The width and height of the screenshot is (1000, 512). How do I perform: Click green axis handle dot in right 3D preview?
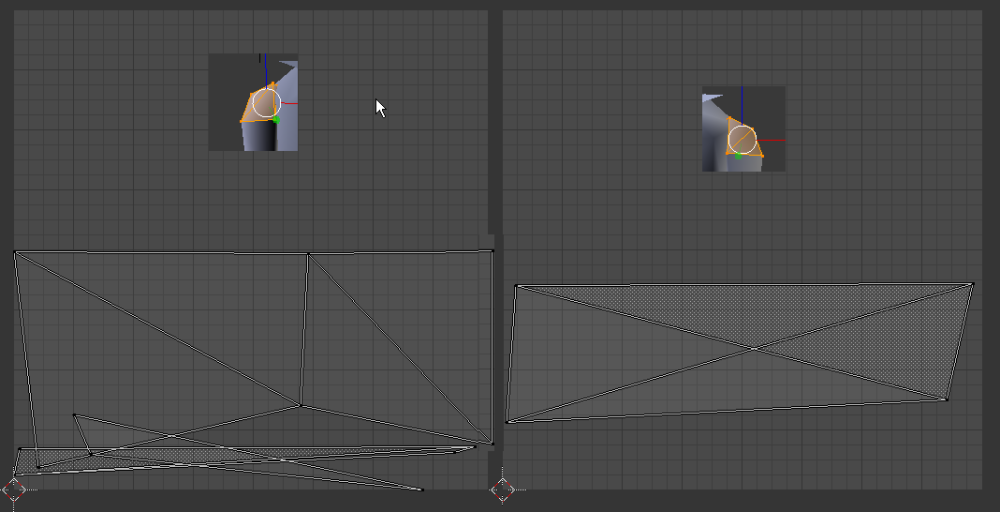point(738,156)
